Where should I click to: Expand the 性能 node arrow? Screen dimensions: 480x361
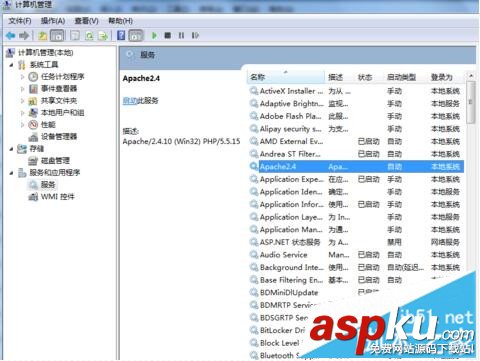22,125
